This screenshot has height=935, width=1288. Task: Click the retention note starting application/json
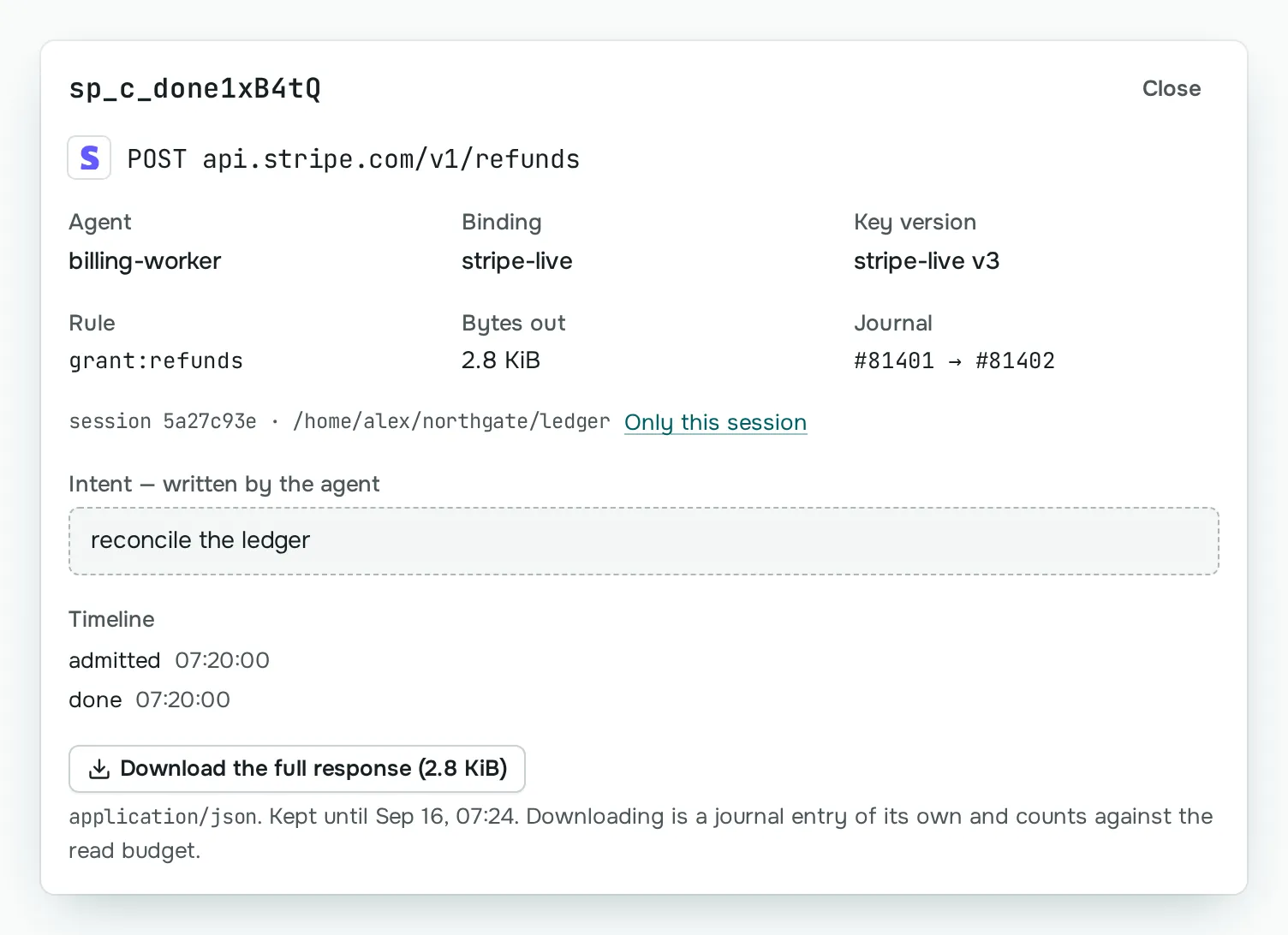(x=641, y=833)
